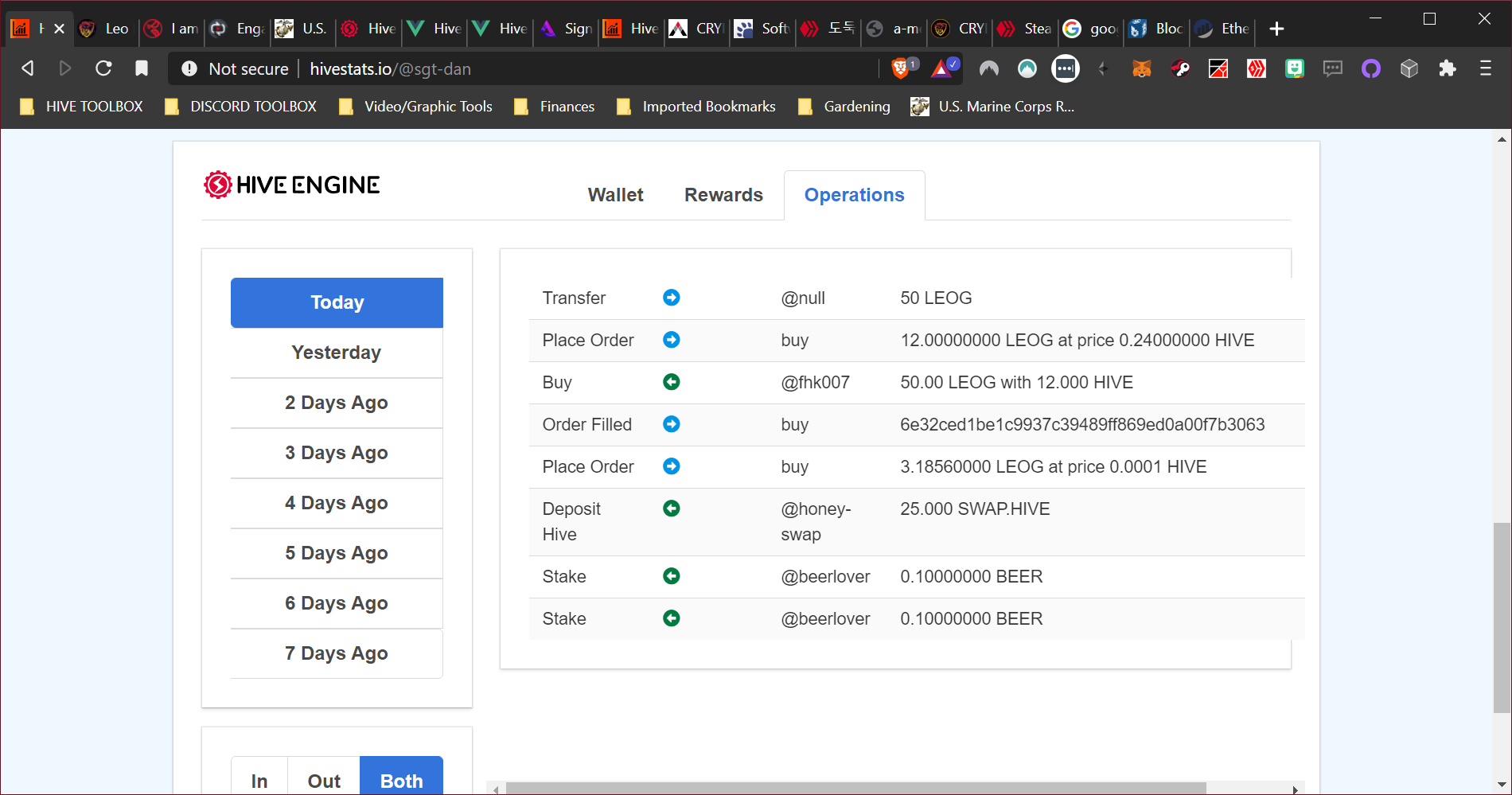Switch to the Leo browser tab
This screenshot has width=1512, height=795.
106,29
